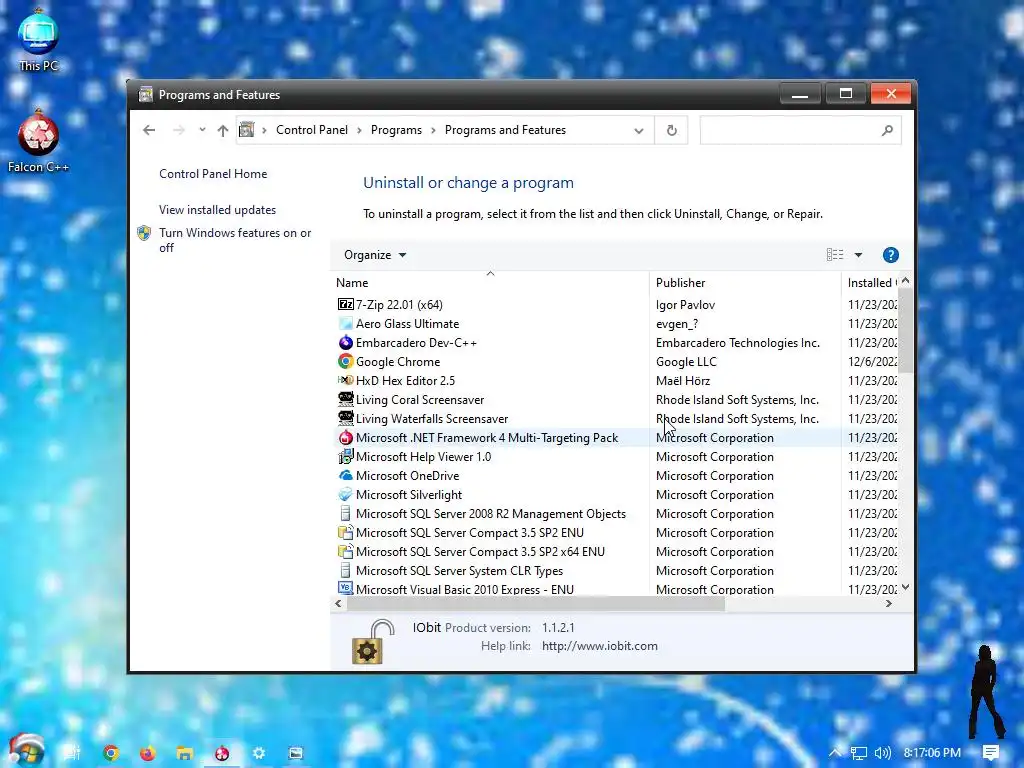This screenshot has width=1024, height=768.
Task: Expand the chevron after Programs breadcrumb
Action: point(433,130)
